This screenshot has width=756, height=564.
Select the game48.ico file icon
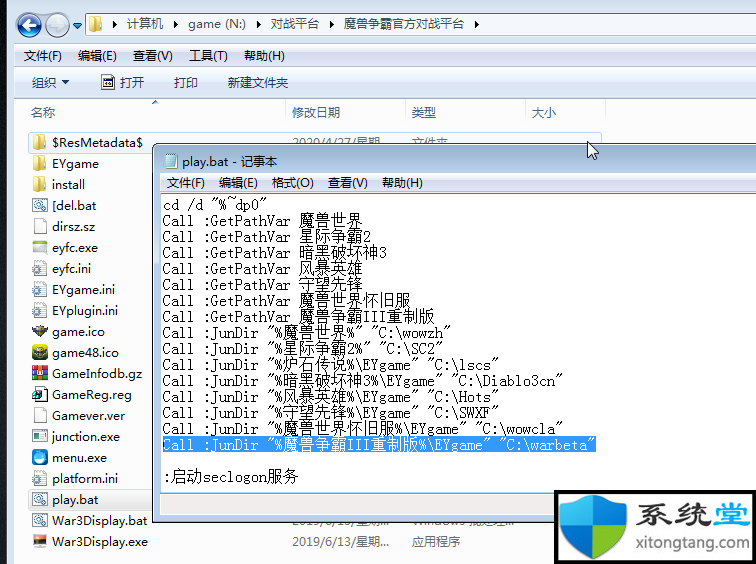[x=40, y=352]
